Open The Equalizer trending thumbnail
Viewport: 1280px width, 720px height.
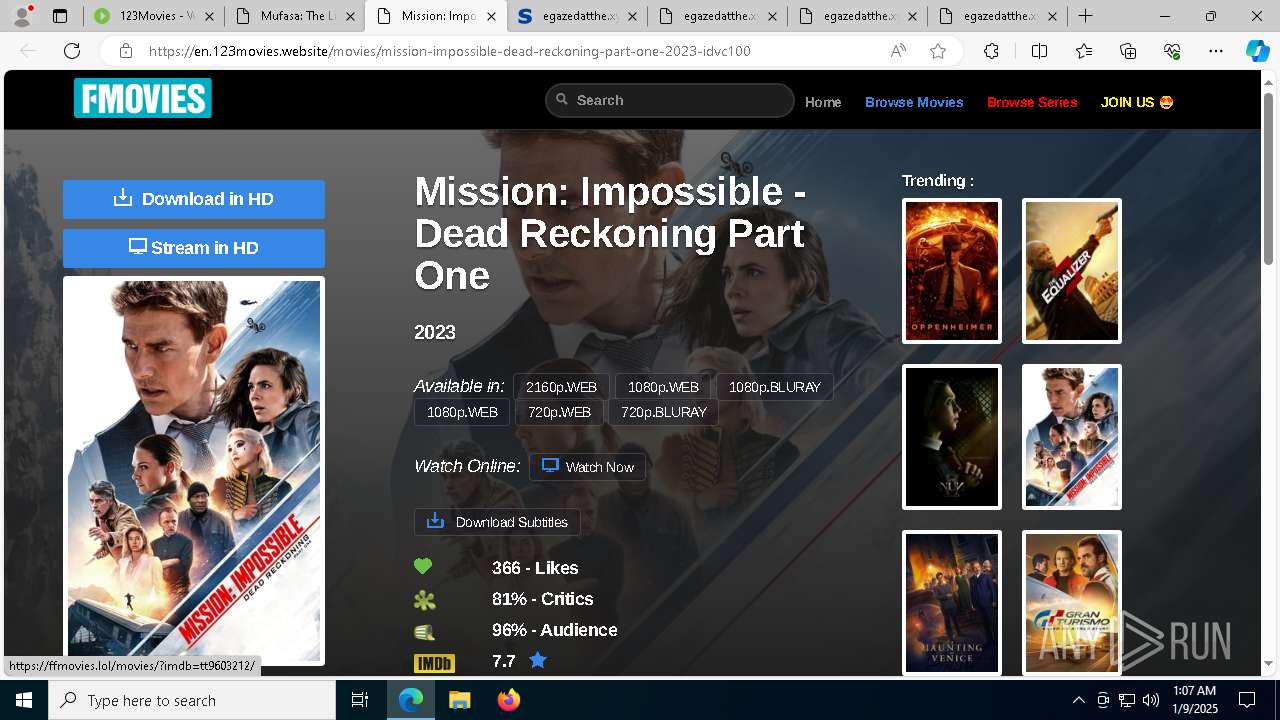[x=1072, y=271]
